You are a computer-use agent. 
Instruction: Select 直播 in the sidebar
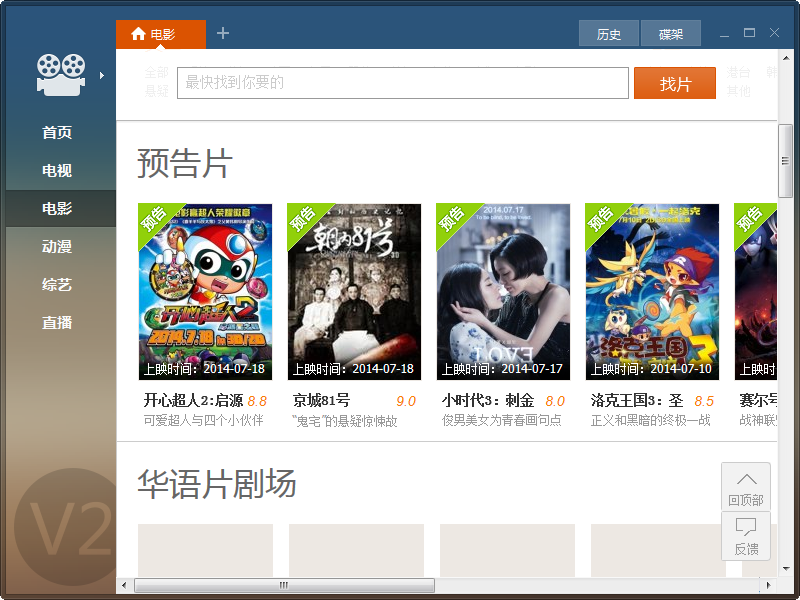point(57,322)
